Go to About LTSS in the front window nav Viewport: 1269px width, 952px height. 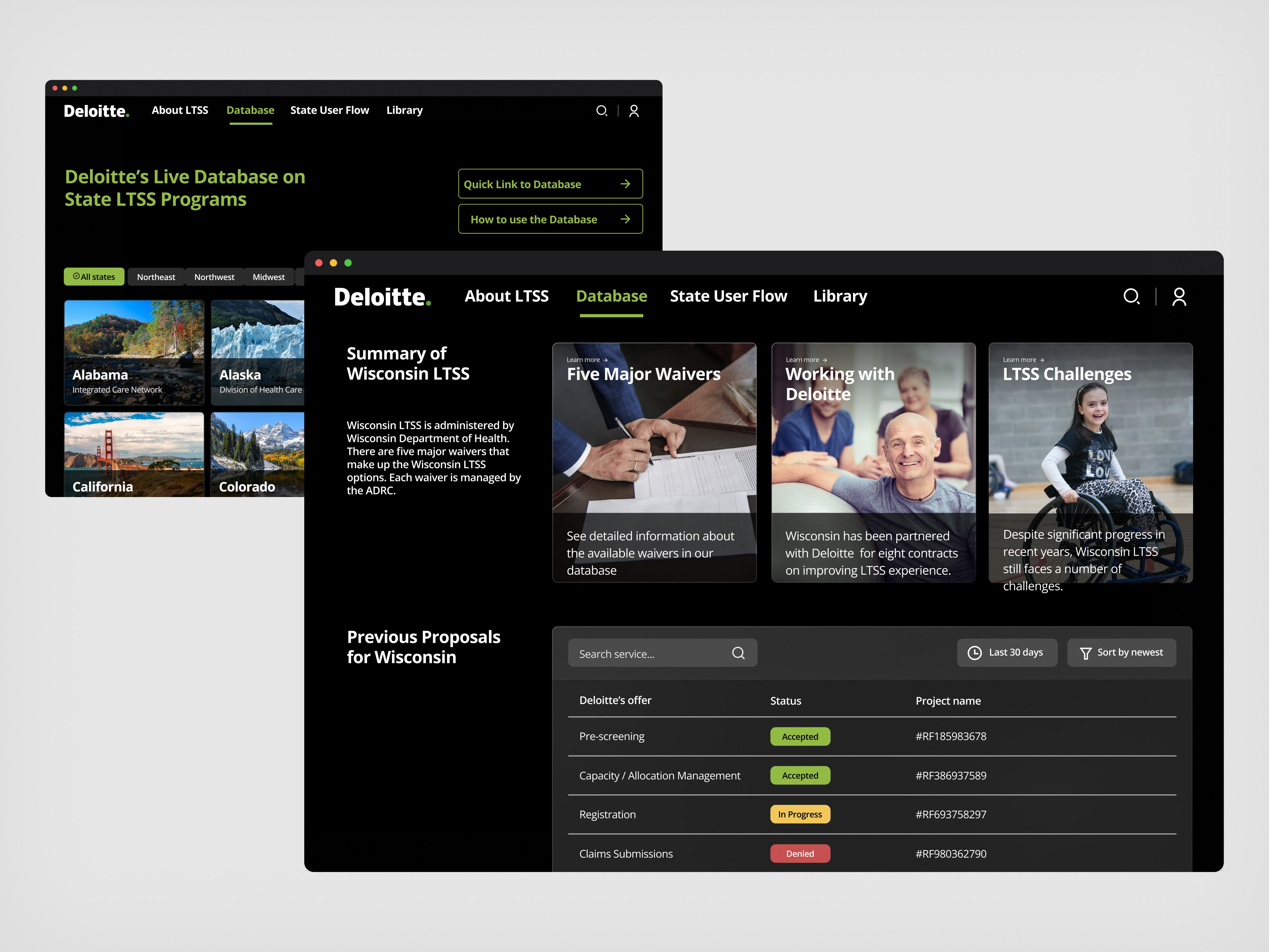coord(507,296)
